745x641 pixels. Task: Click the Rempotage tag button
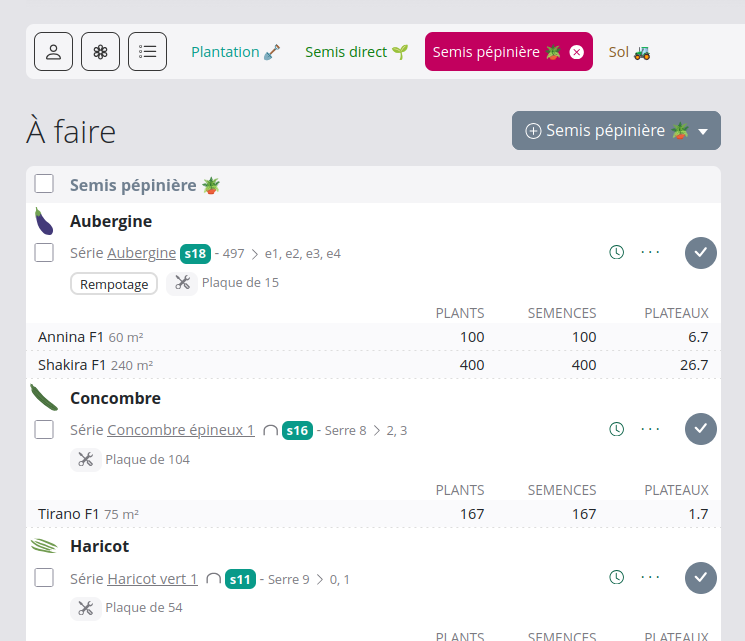point(114,284)
